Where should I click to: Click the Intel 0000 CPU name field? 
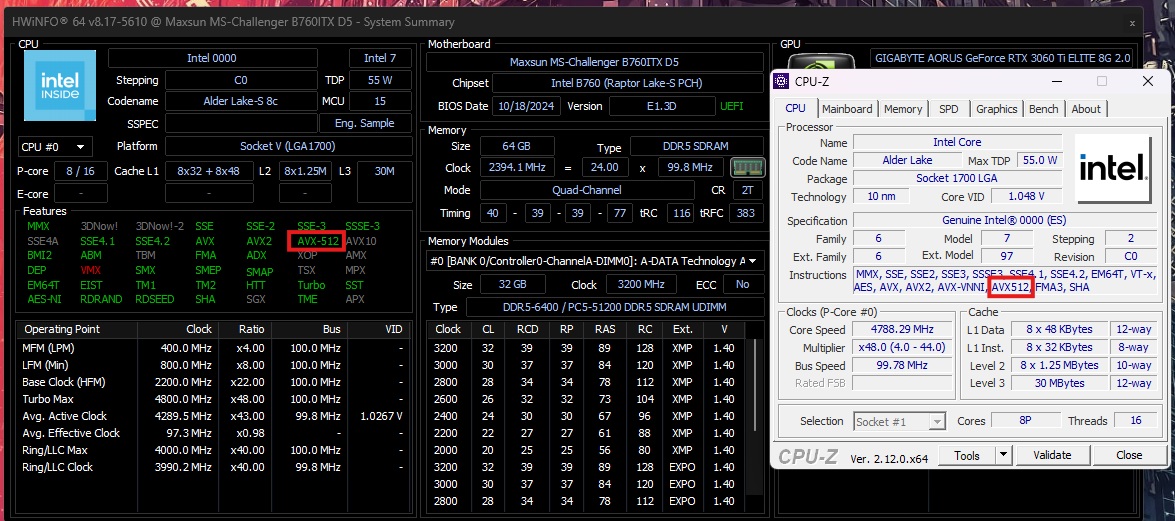(212, 58)
